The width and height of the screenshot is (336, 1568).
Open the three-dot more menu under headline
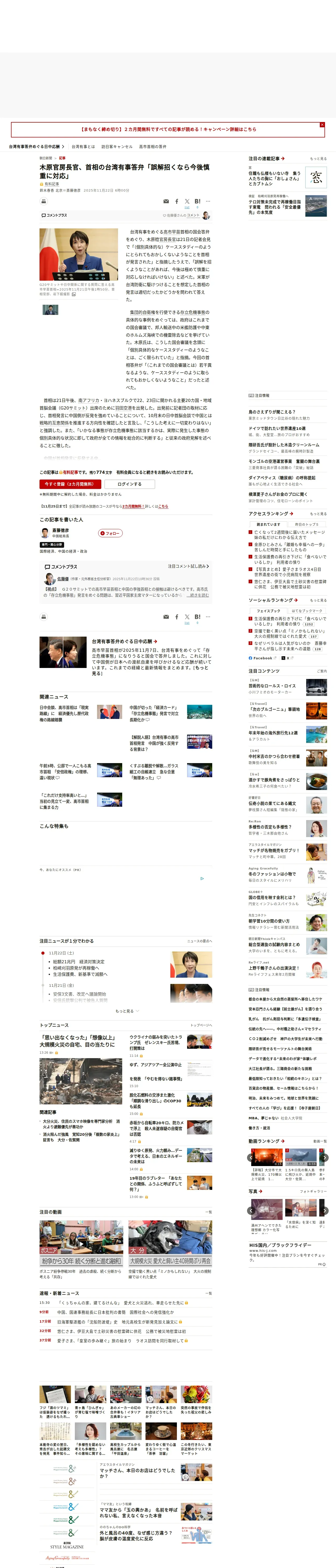[208, 201]
